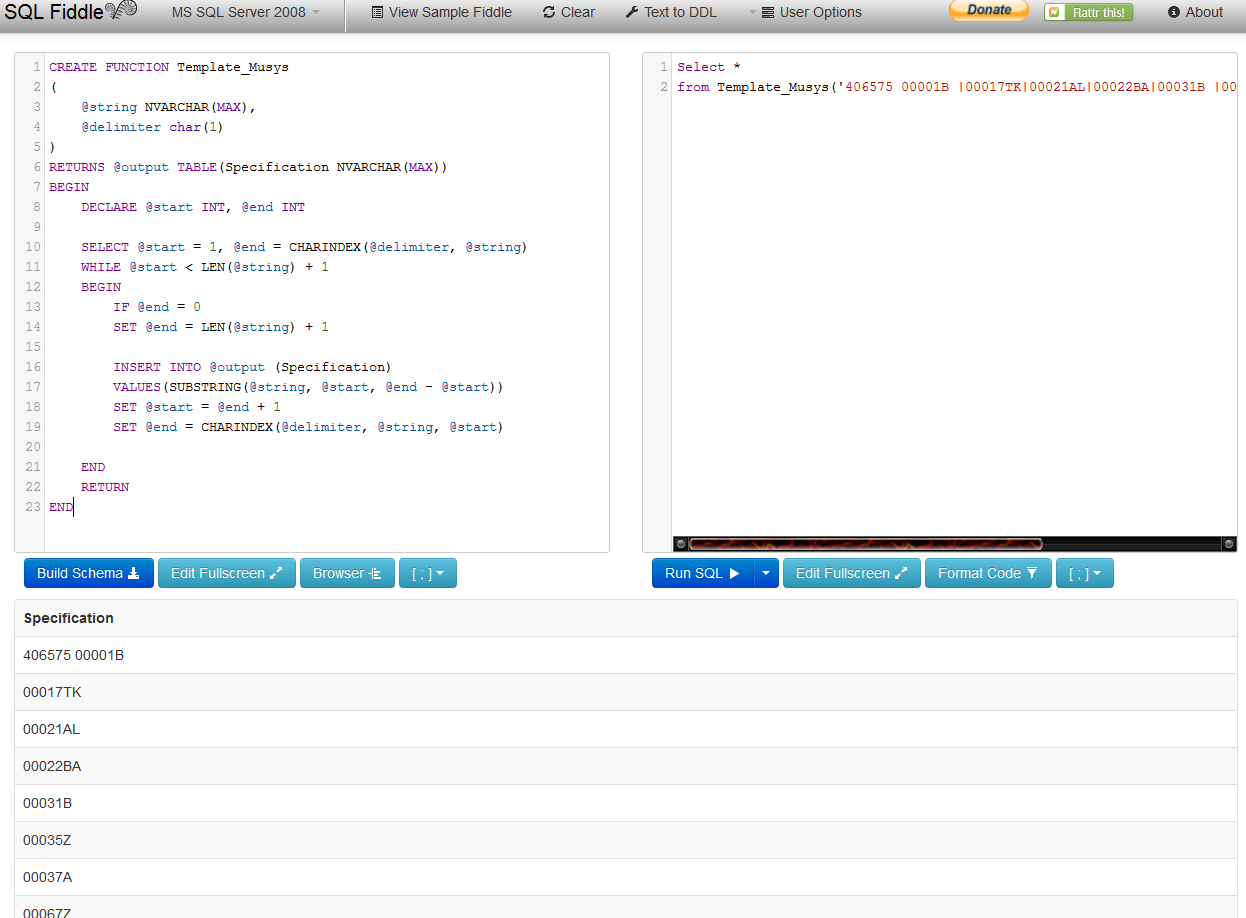
Task: Click the Clear refresh icon
Action: (x=549, y=12)
